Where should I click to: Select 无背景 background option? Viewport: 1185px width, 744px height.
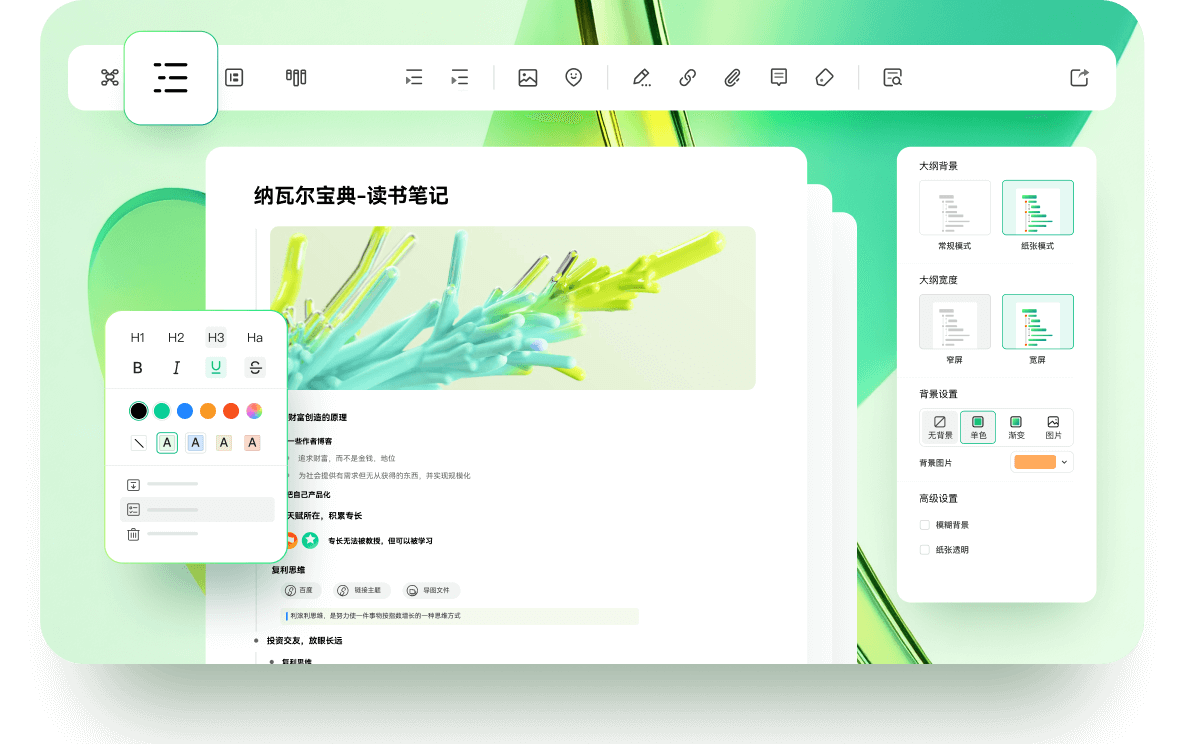940,427
